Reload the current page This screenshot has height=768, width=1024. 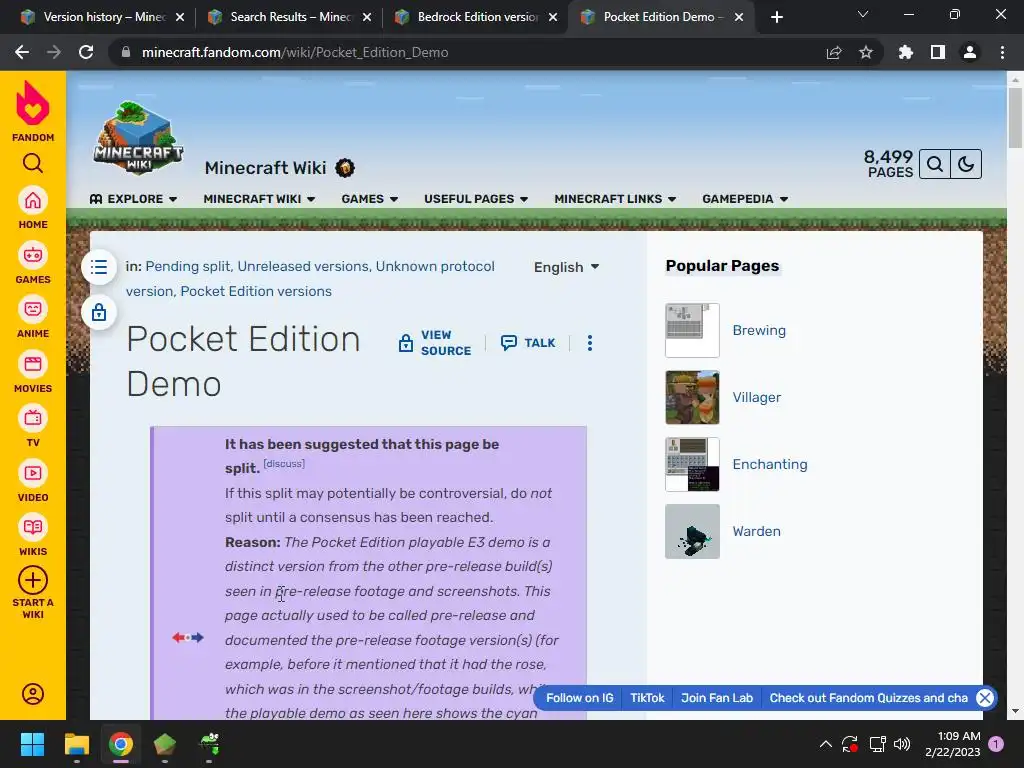point(86,52)
